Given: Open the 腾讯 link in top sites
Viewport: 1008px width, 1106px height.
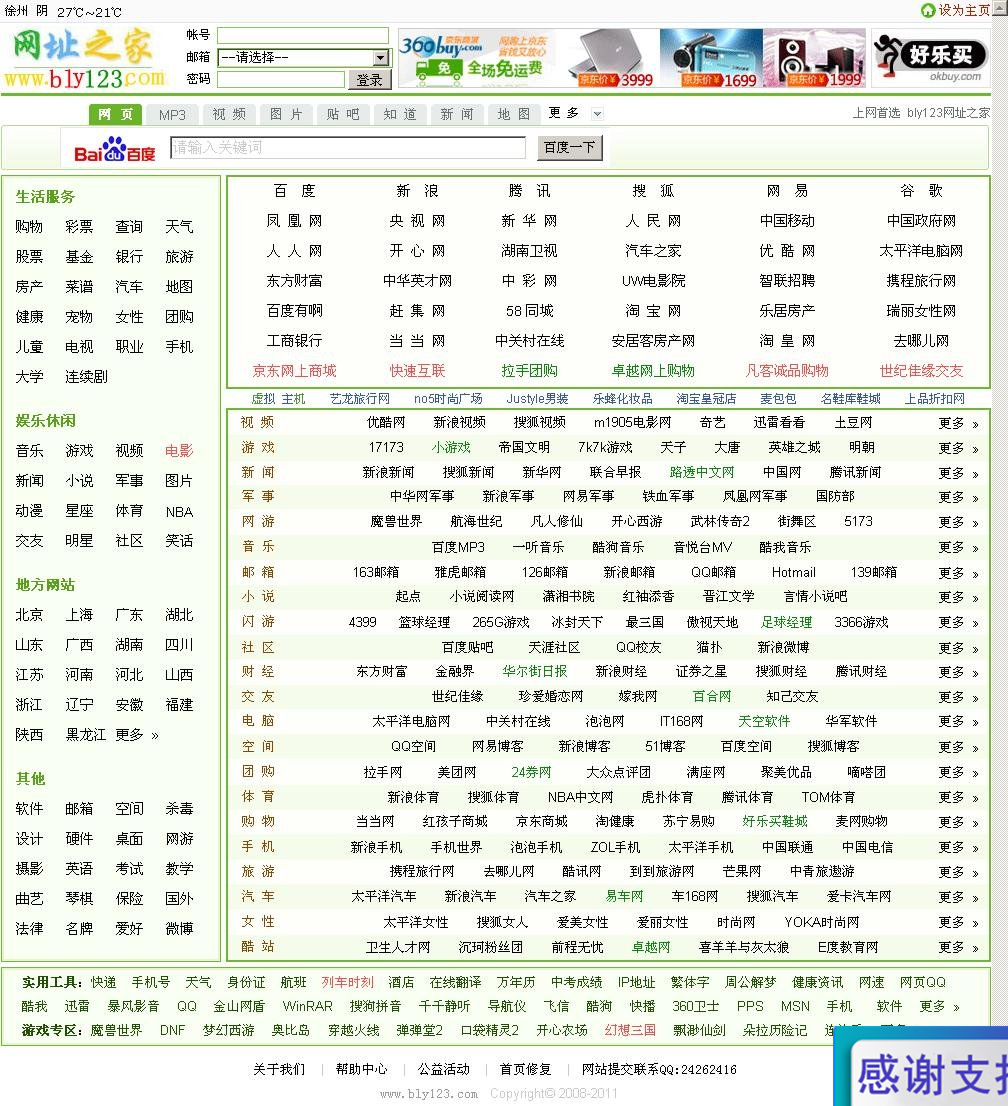Looking at the screenshot, I should click(529, 191).
